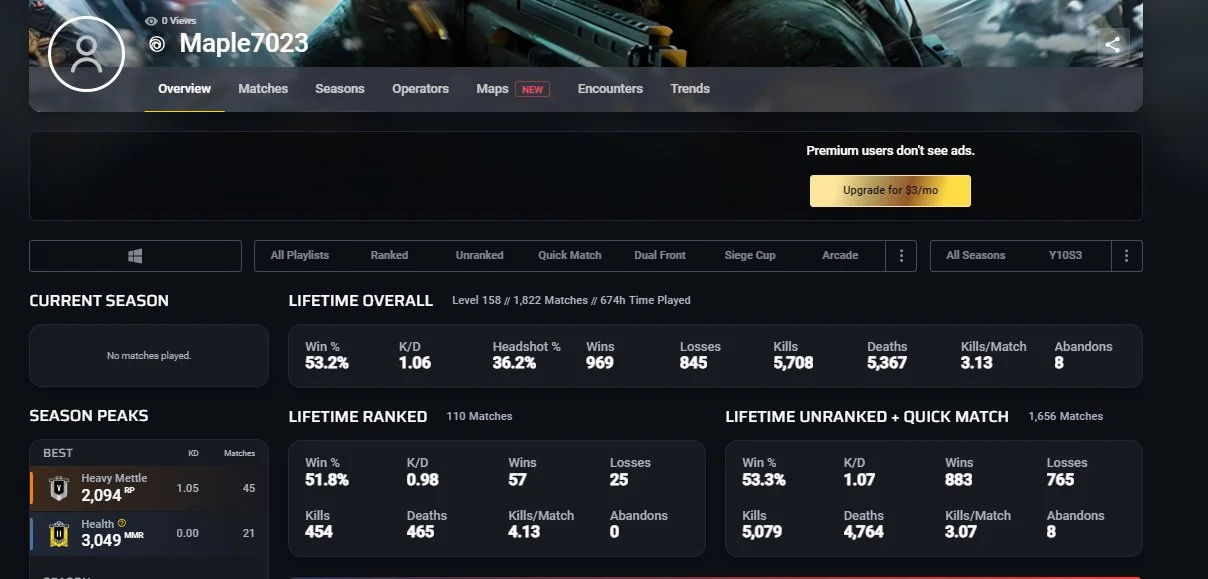Click Upgrade for $3/mo button
Screen dimensions: 1208x579
click(x=890, y=190)
